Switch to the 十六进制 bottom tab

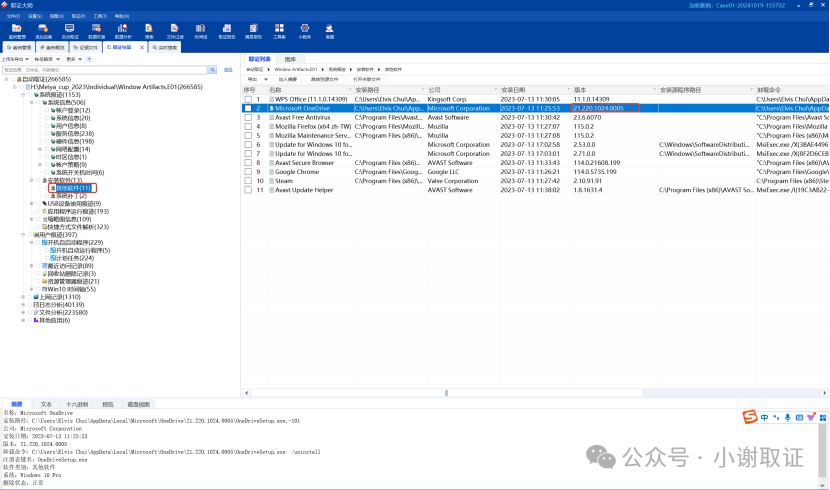point(77,404)
